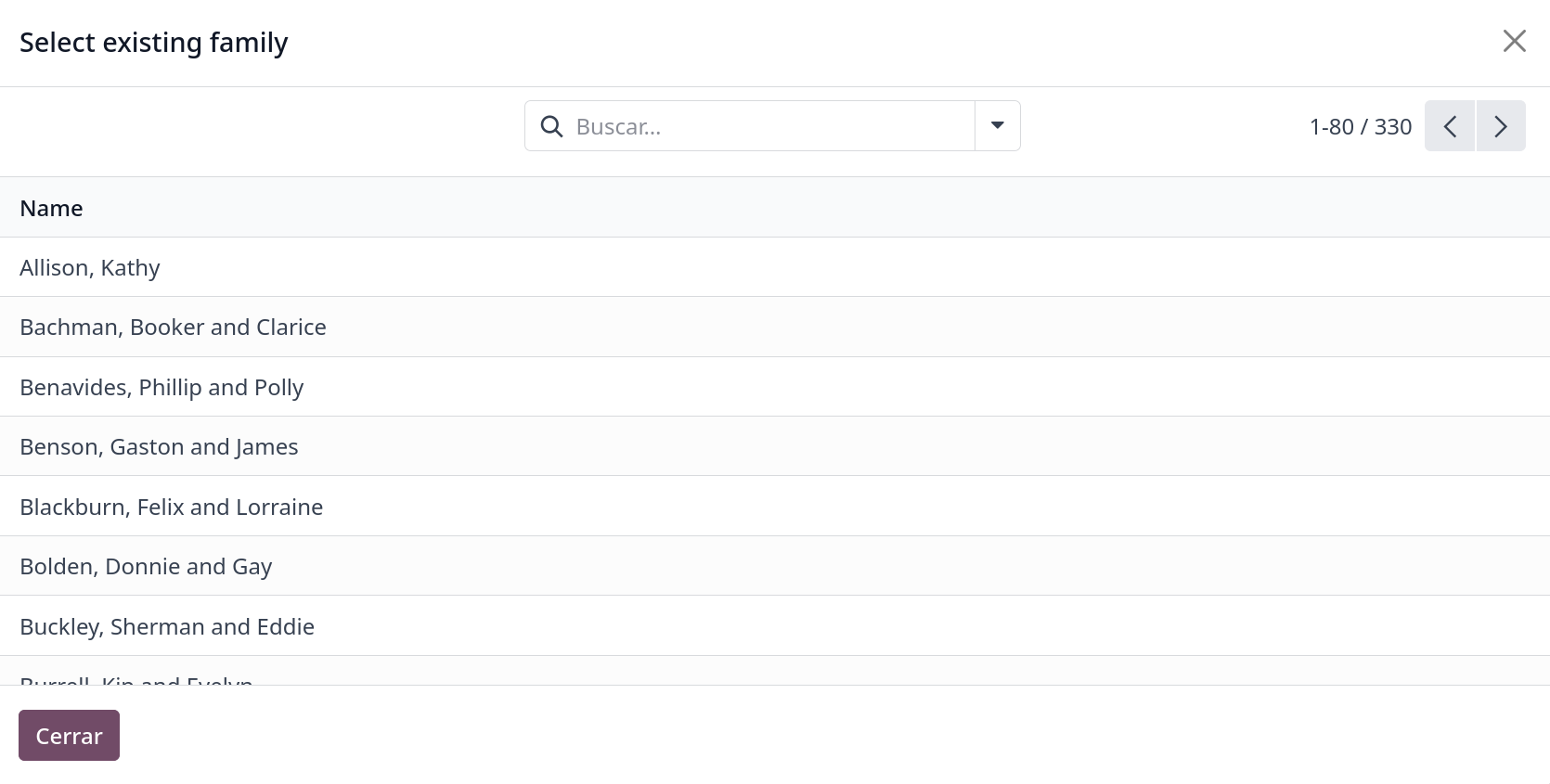Click the search magnifier icon

point(551,126)
